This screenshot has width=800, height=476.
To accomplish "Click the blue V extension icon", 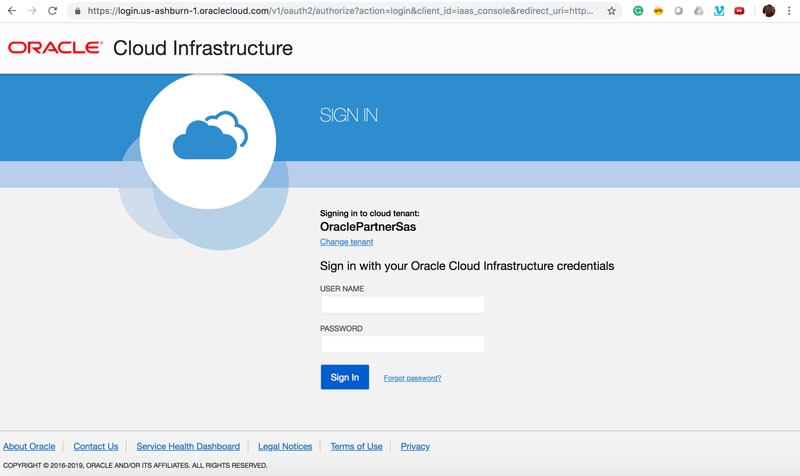I will [x=719, y=11].
